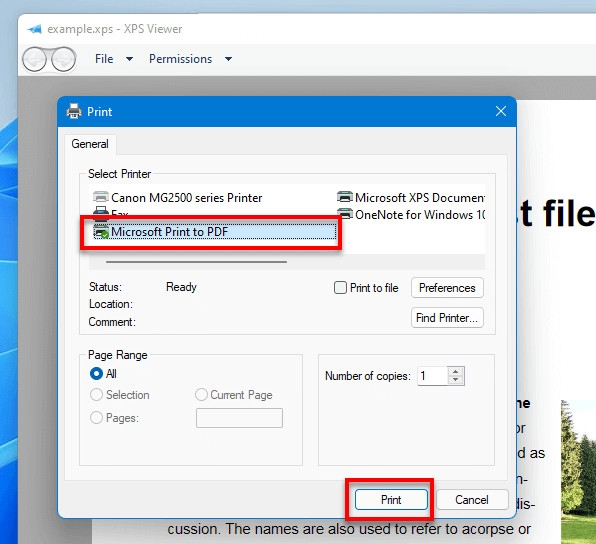
Task: Click the printer list horizontal scrollbar
Action: (197, 262)
